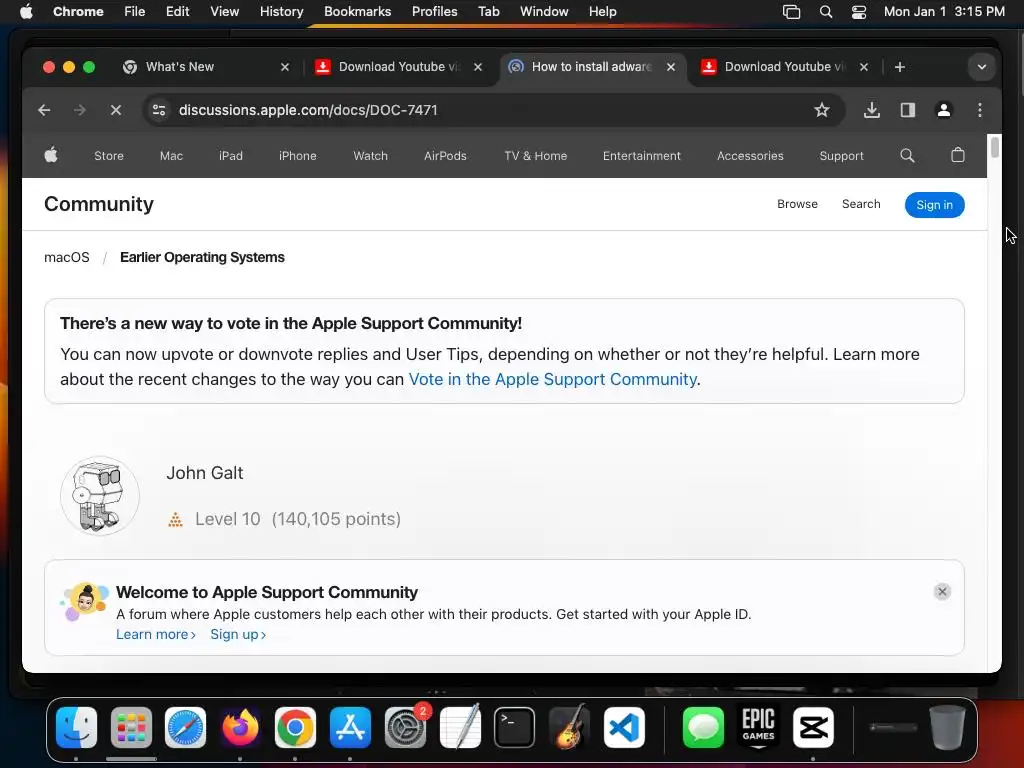Click the Sign up link
The width and height of the screenshot is (1024, 768).
(x=238, y=635)
